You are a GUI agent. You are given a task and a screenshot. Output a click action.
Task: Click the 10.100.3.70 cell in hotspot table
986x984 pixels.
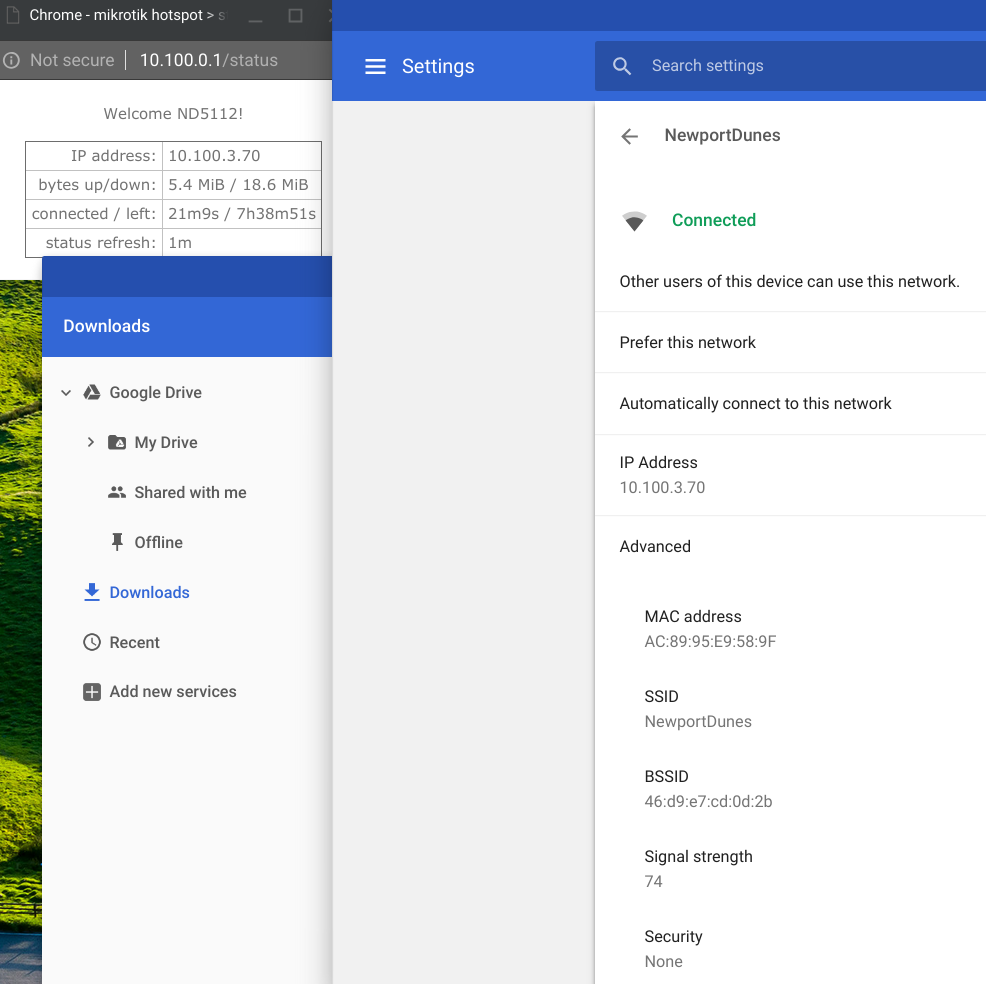241,156
